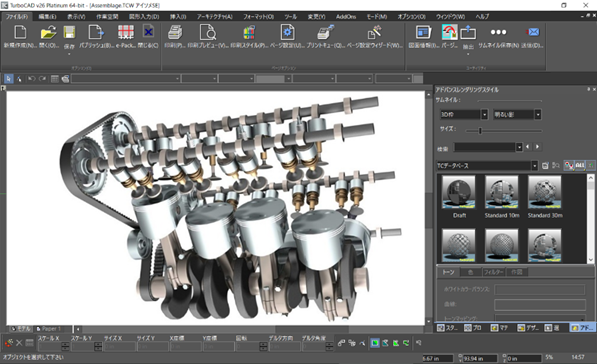Switch to the Model (モデル) tab

tap(21, 329)
